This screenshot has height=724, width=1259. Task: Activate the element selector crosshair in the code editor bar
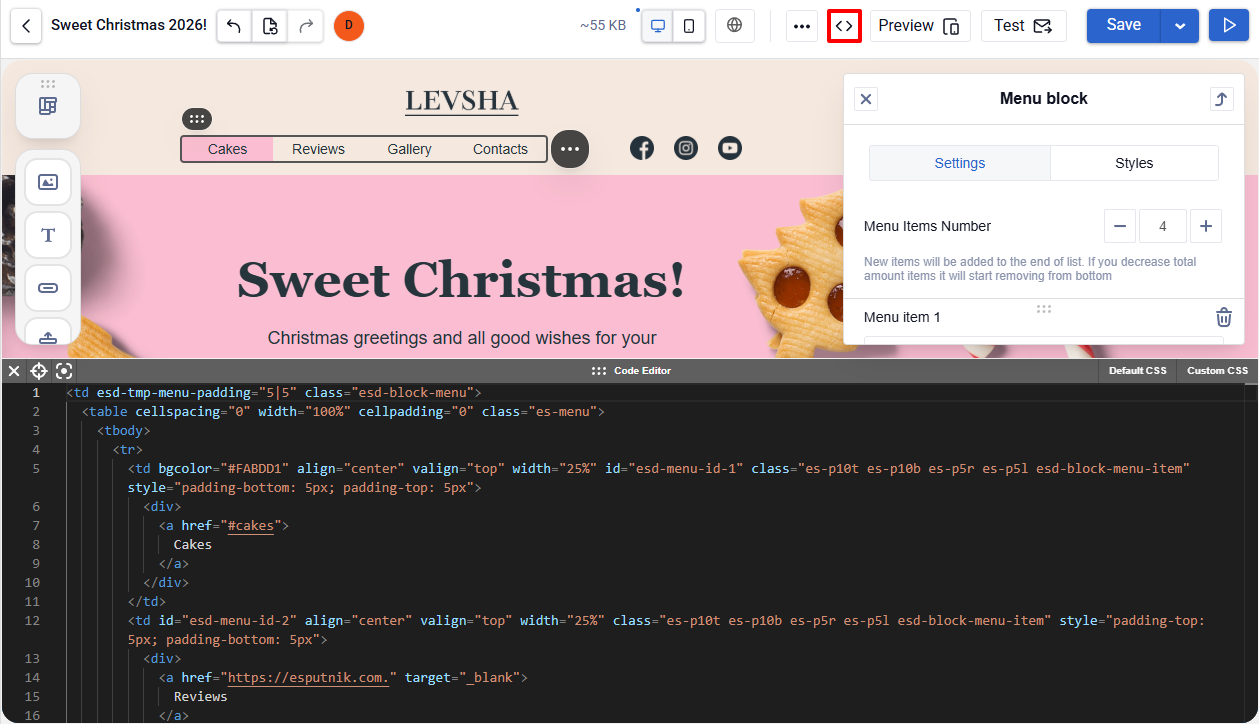[39, 370]
